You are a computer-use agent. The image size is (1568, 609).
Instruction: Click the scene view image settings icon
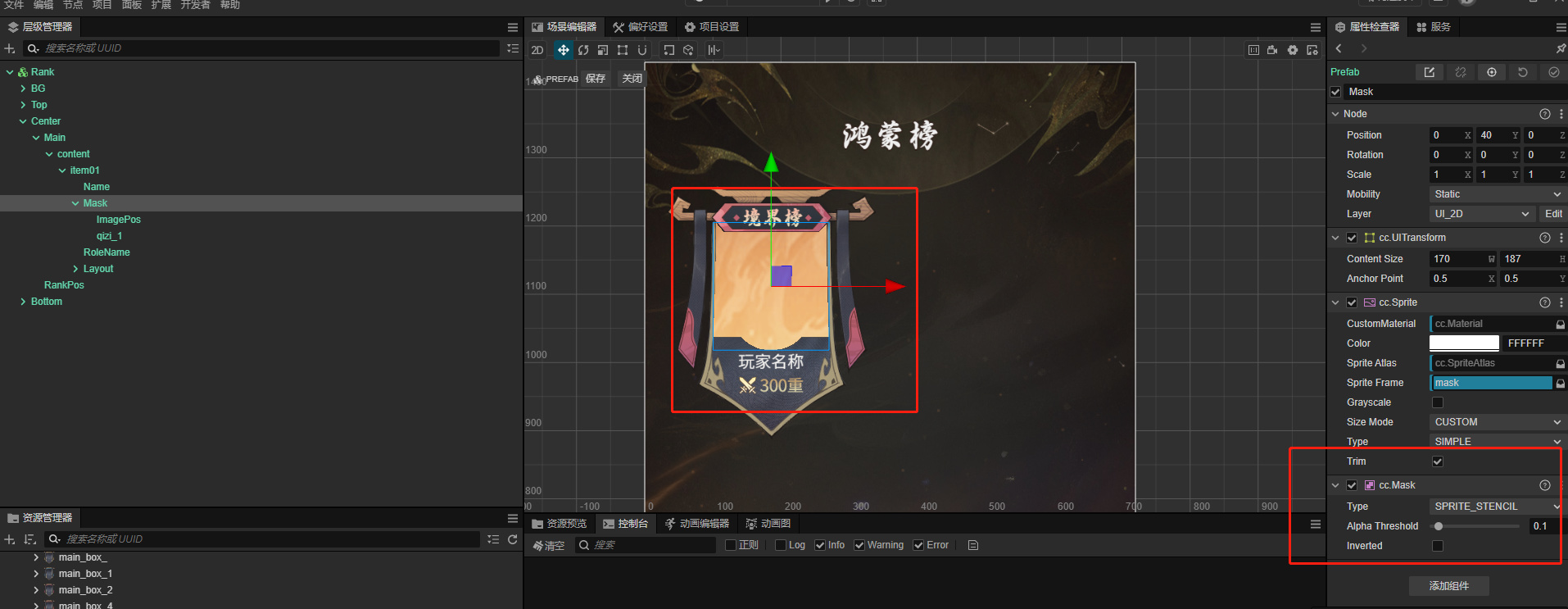(1312, 50)
